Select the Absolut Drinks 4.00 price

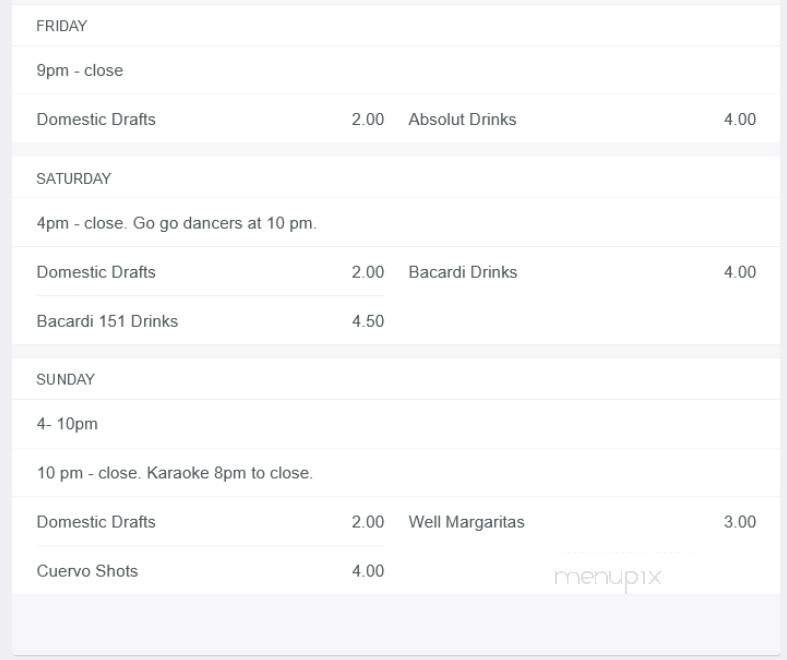coord(739,119)
